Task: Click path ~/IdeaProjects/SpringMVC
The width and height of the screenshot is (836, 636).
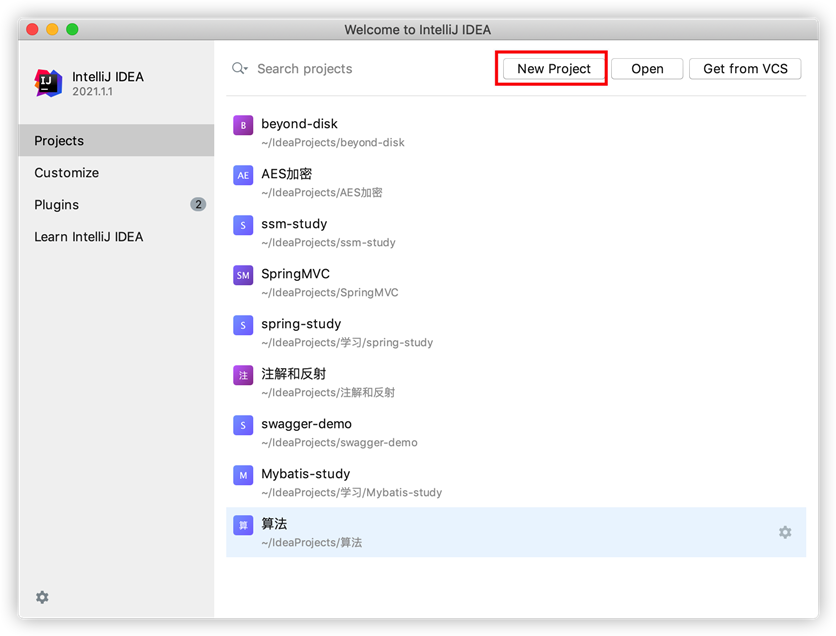Action: pos(329,293)
